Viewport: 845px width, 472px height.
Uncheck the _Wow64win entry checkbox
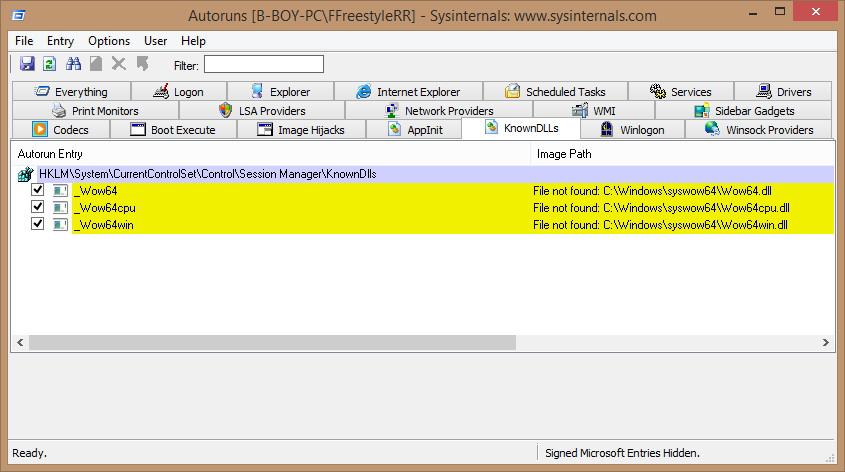pyautogui.click(x=37, y=224)
